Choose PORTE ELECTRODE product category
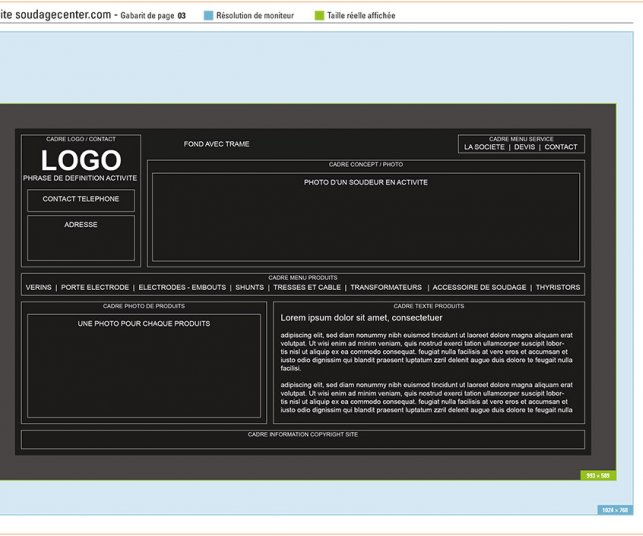 (95, 287)
